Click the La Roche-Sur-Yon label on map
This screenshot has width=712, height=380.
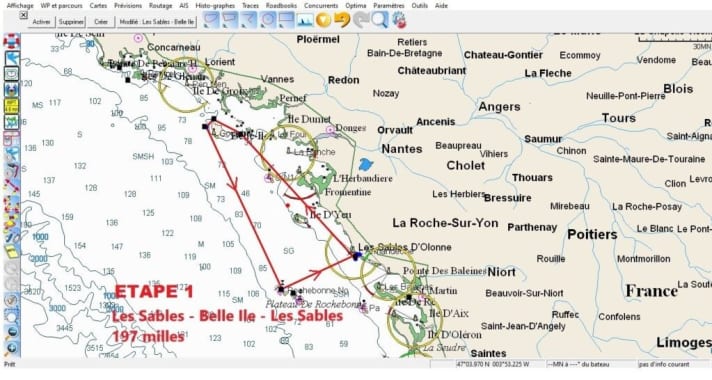pyautogui.click(x=445, y=223)
